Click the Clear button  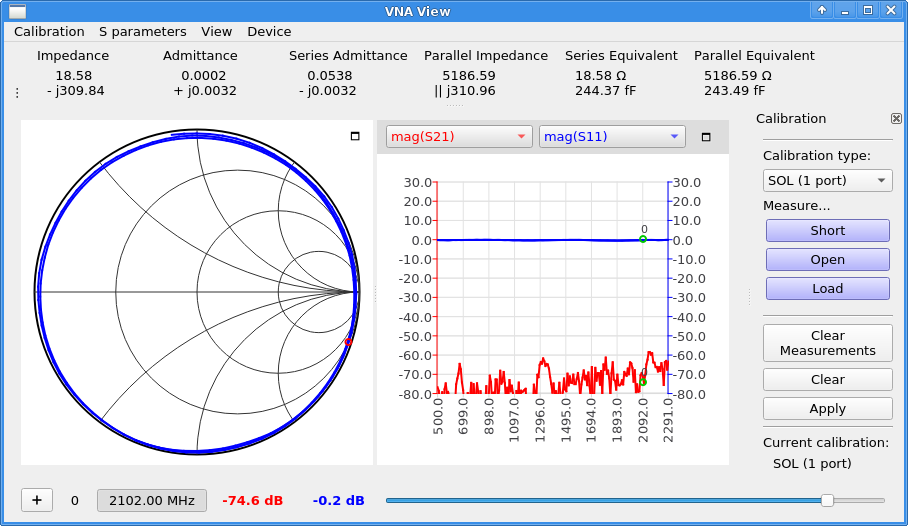(828, 379)
